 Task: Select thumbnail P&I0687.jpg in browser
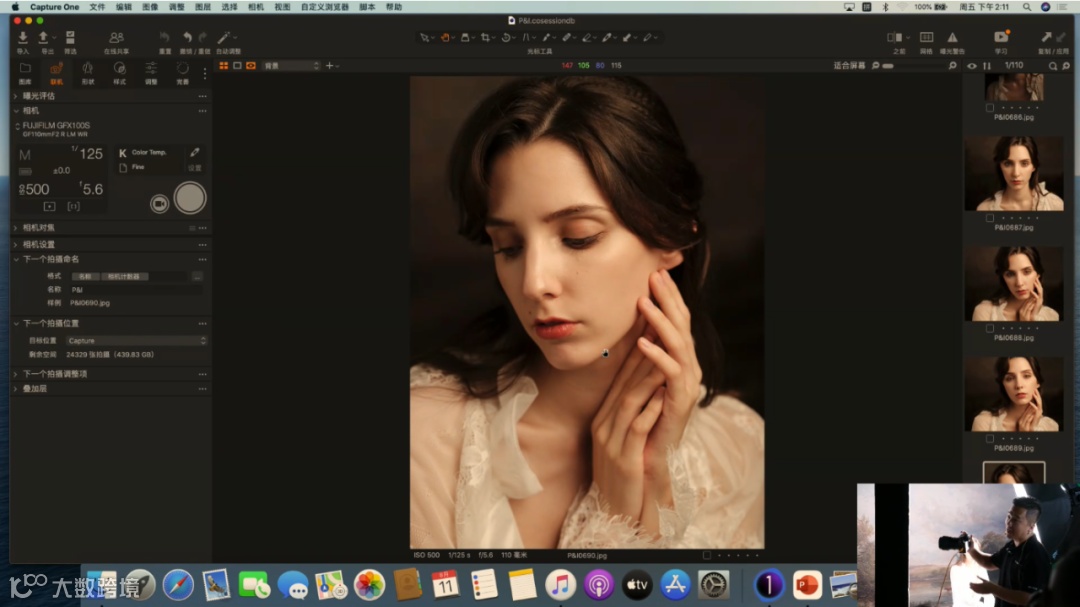click(1014, 173)
